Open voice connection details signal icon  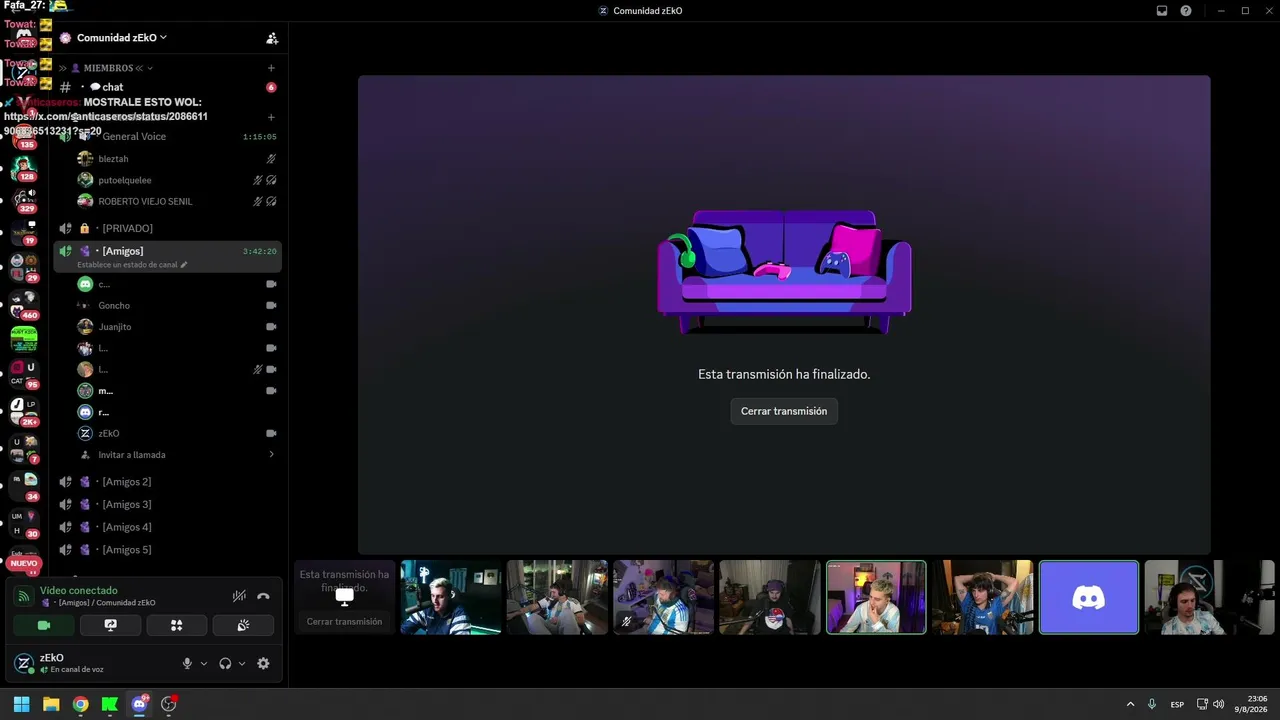tap(23, 596)
